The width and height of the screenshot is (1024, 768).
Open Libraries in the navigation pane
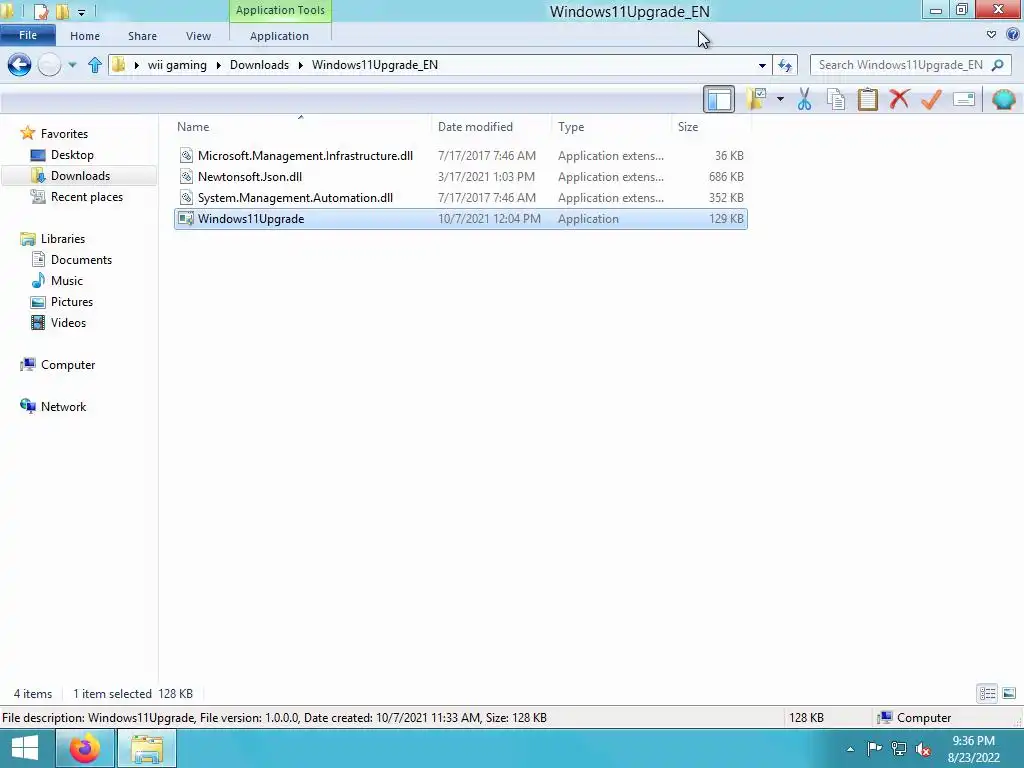pos(63,238)
